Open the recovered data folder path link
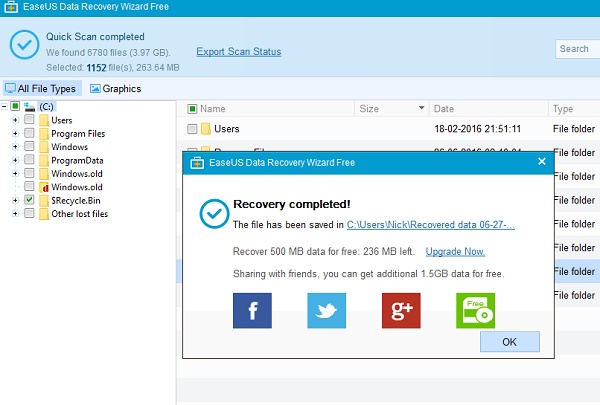This screenshot has width=600, height=405. point(430,225)
